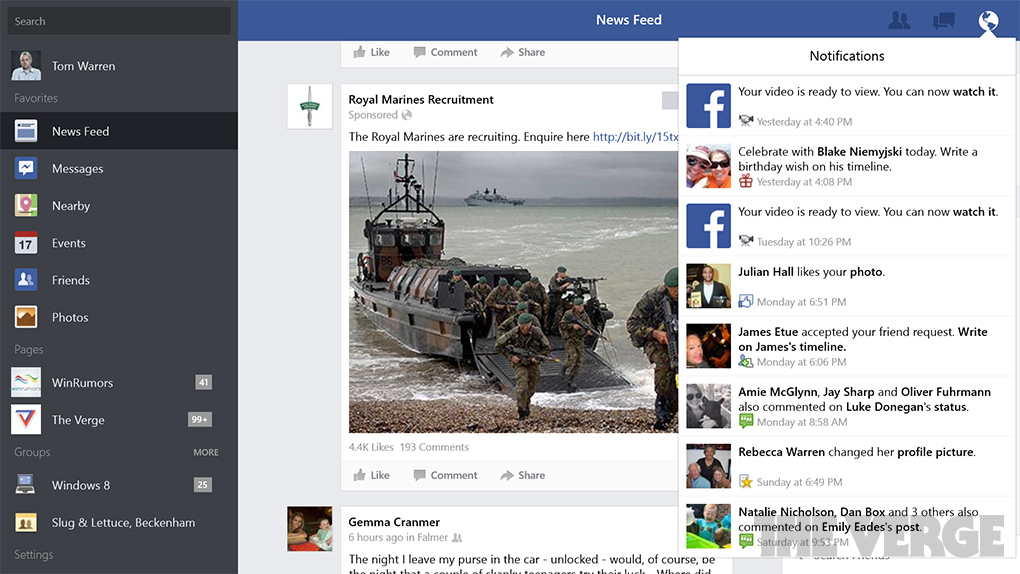Click the WinRumors page icon
Image resolution: width=1020 pixels, height=574 pixels.
[26, 382]
